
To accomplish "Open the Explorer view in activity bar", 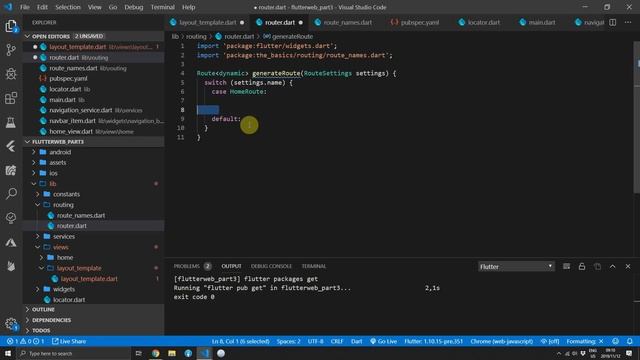I will (11, 26).
